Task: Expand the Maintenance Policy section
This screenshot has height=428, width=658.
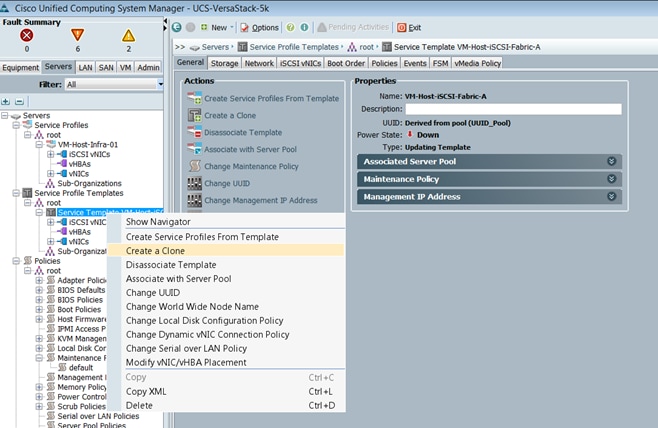Action: click(611, 179)
